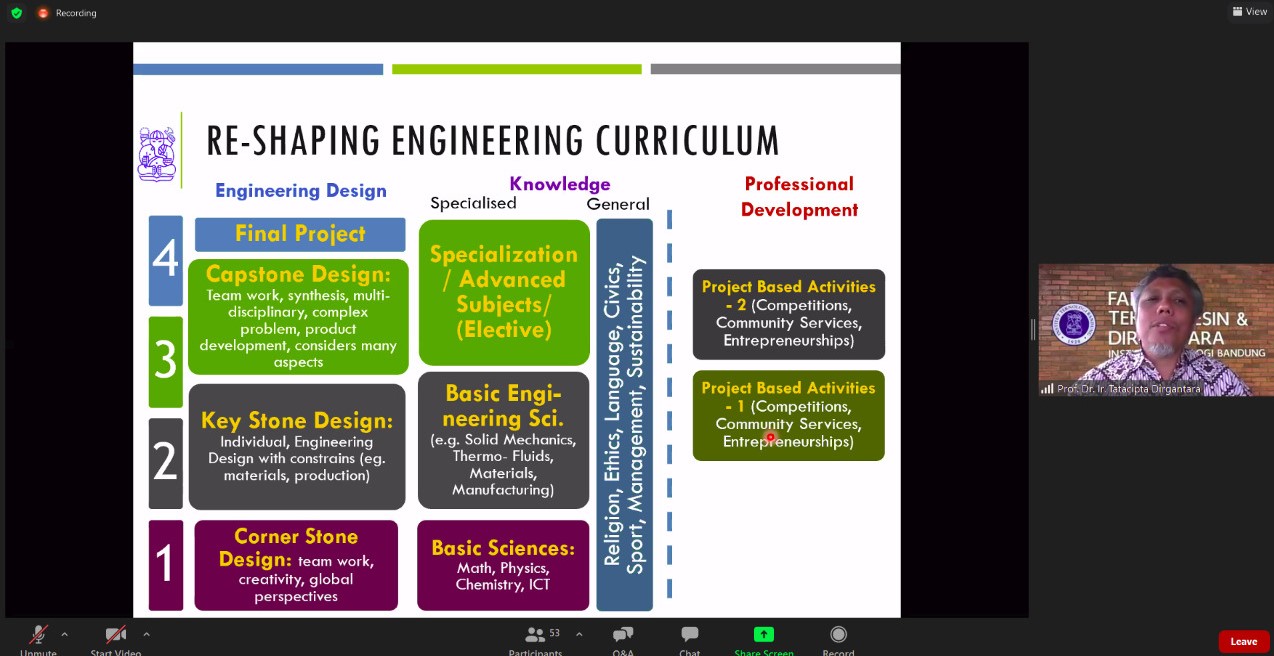Expand the arrow next to Participants
Viewport: 1274px width, 656px height.
579,634
